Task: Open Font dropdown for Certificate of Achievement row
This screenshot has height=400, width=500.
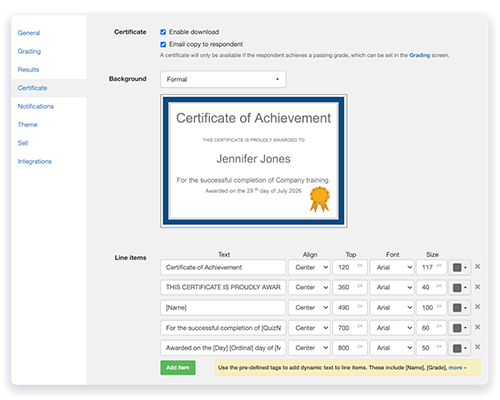Action: [x=392, y=267]
